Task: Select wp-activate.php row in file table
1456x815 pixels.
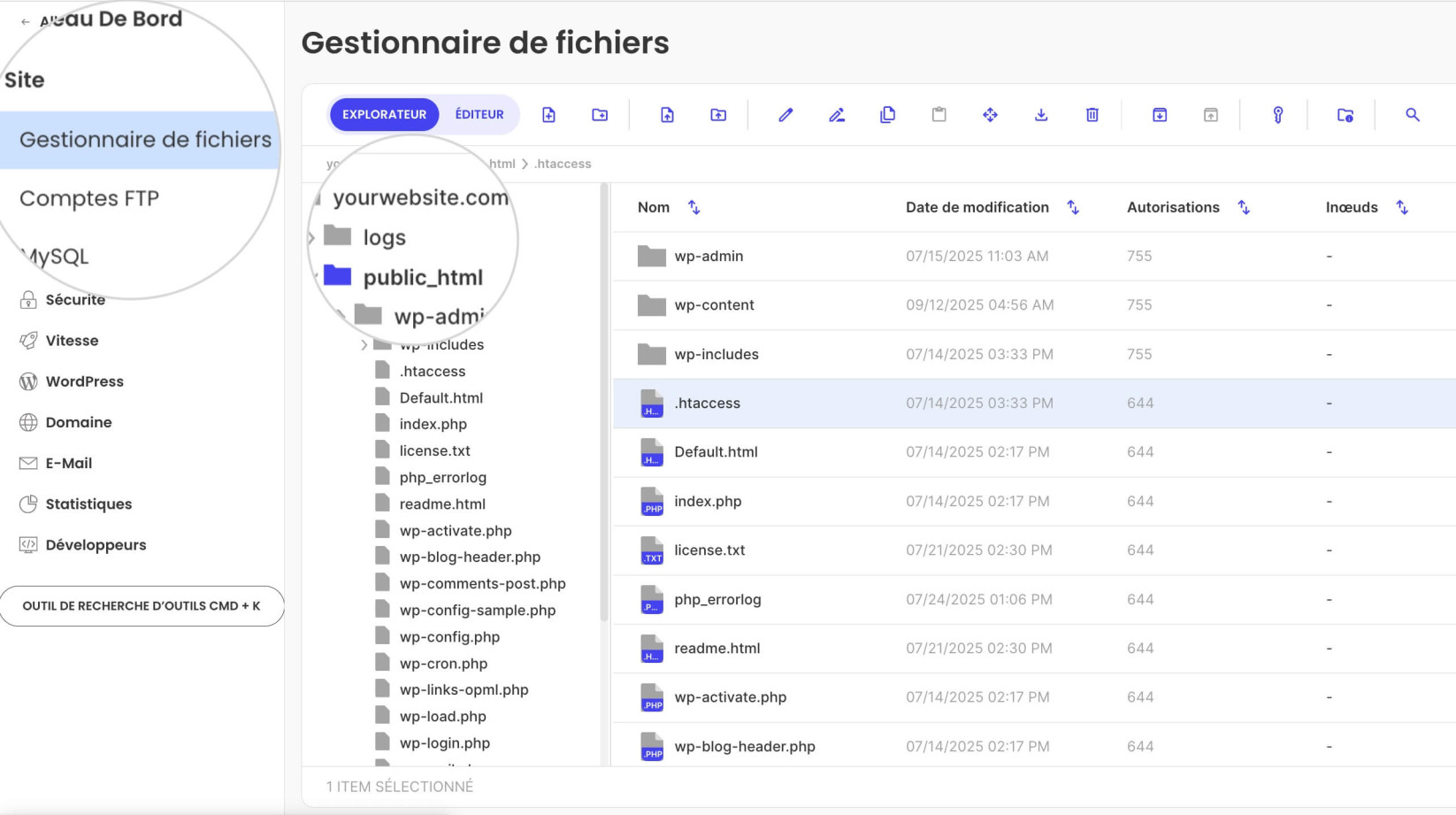Action: (x=1034, y=697)
